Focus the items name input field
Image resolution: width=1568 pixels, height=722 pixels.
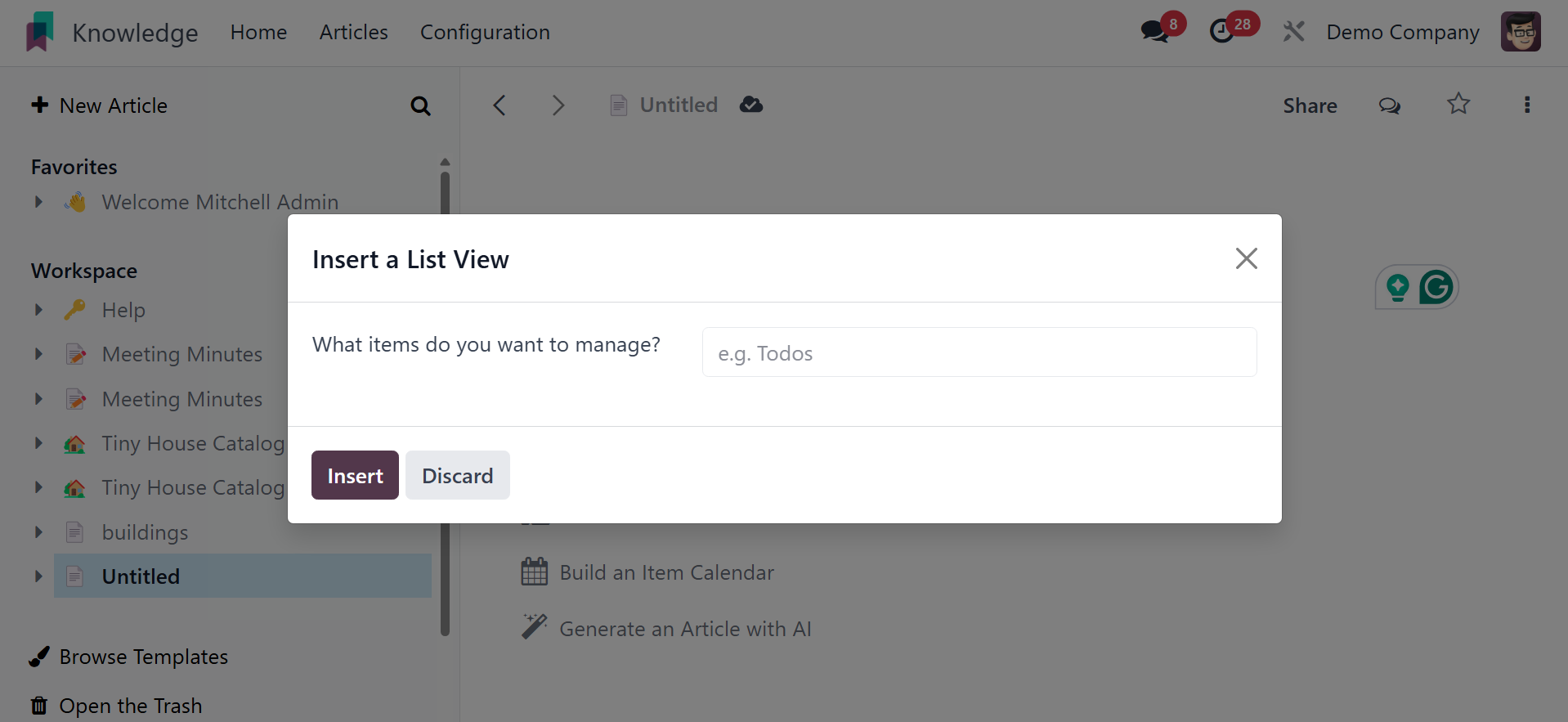(x=979, y=352)
